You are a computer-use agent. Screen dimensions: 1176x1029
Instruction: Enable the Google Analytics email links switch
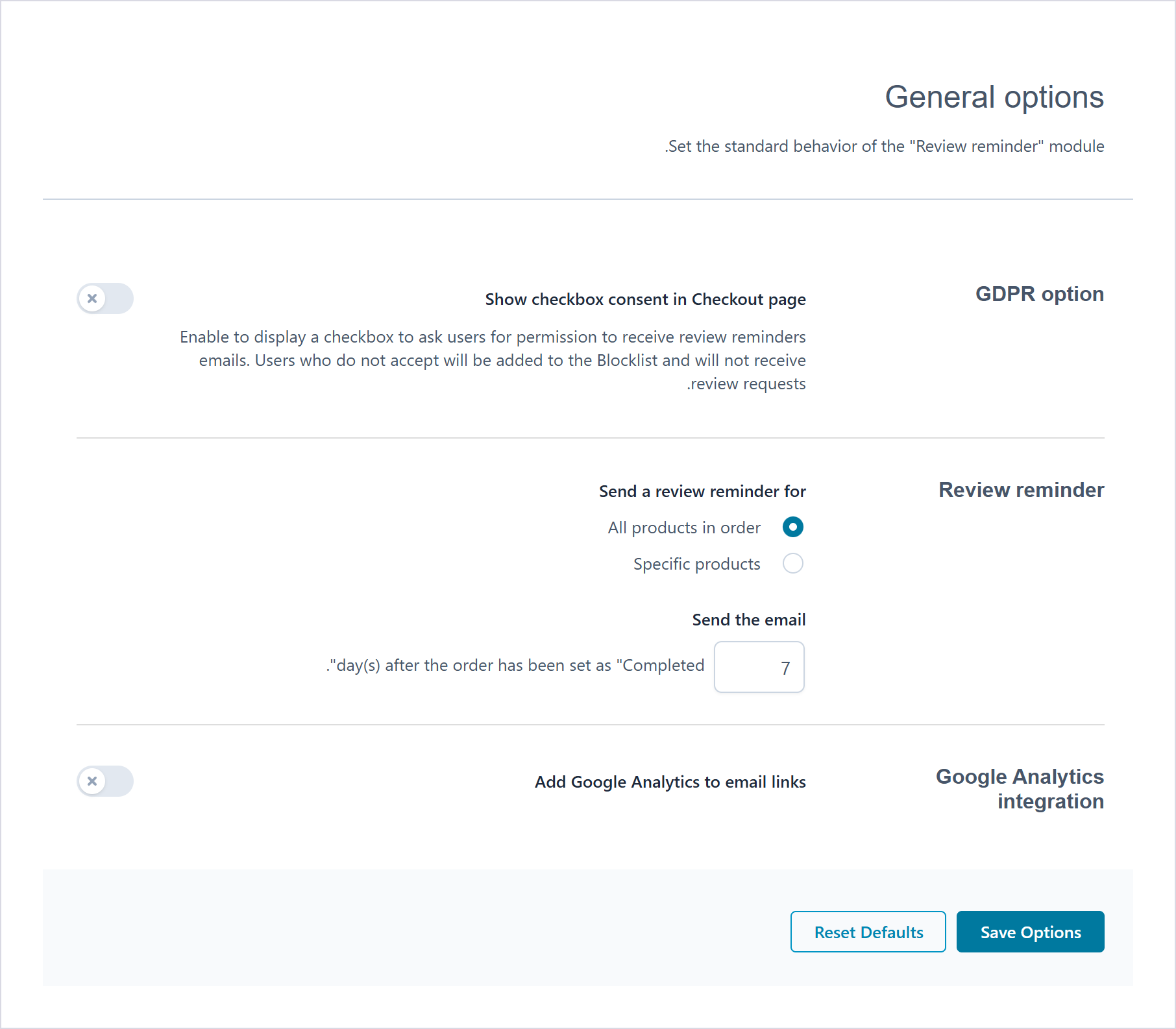click(x=105, y=781)
